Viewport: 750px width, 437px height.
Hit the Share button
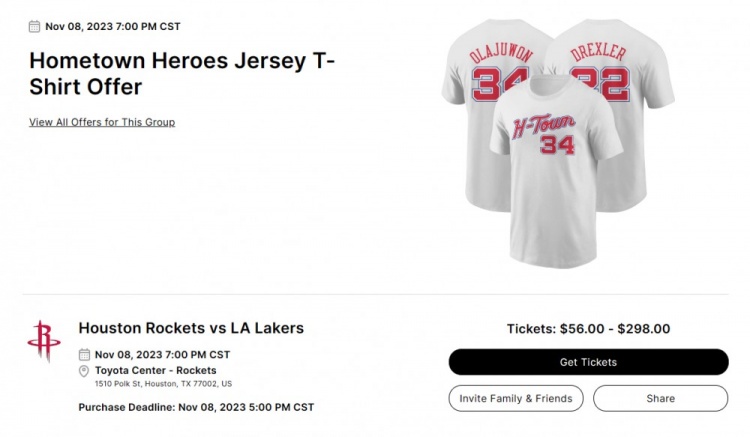tap(660, 398)
